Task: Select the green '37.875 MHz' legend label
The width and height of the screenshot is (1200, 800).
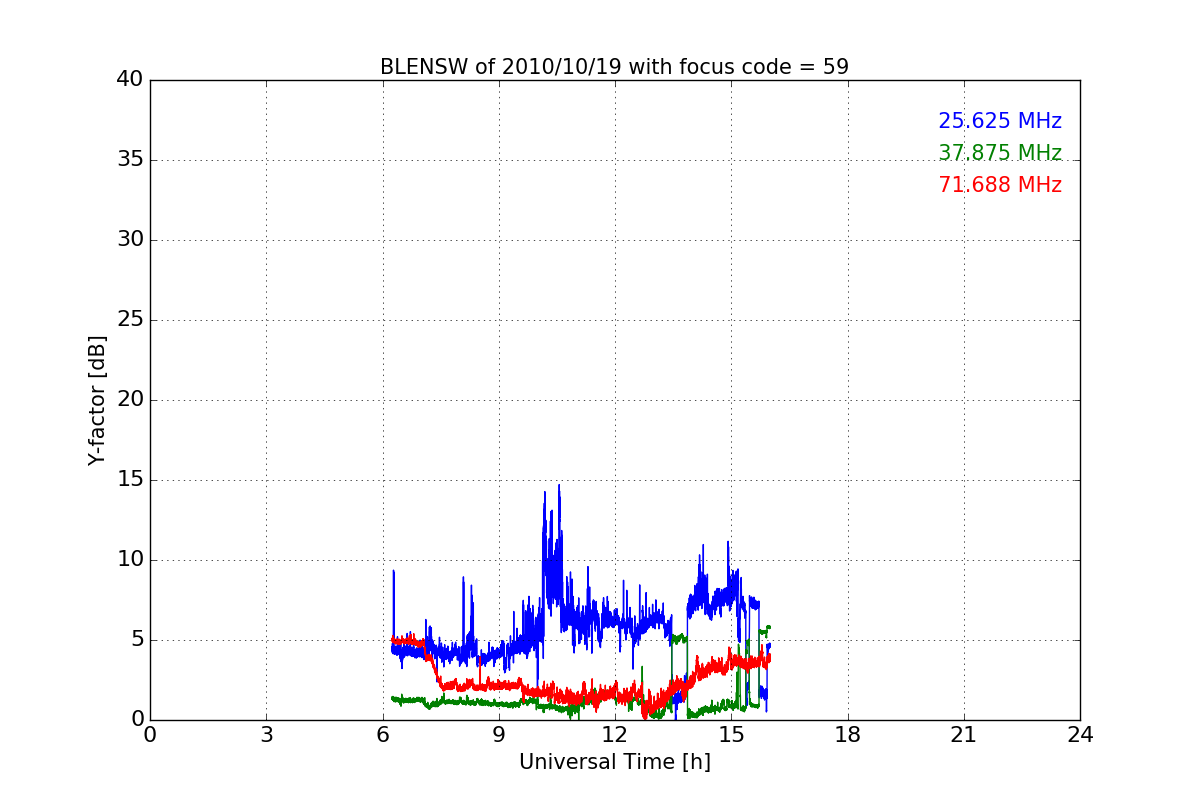Action: 1000,153
